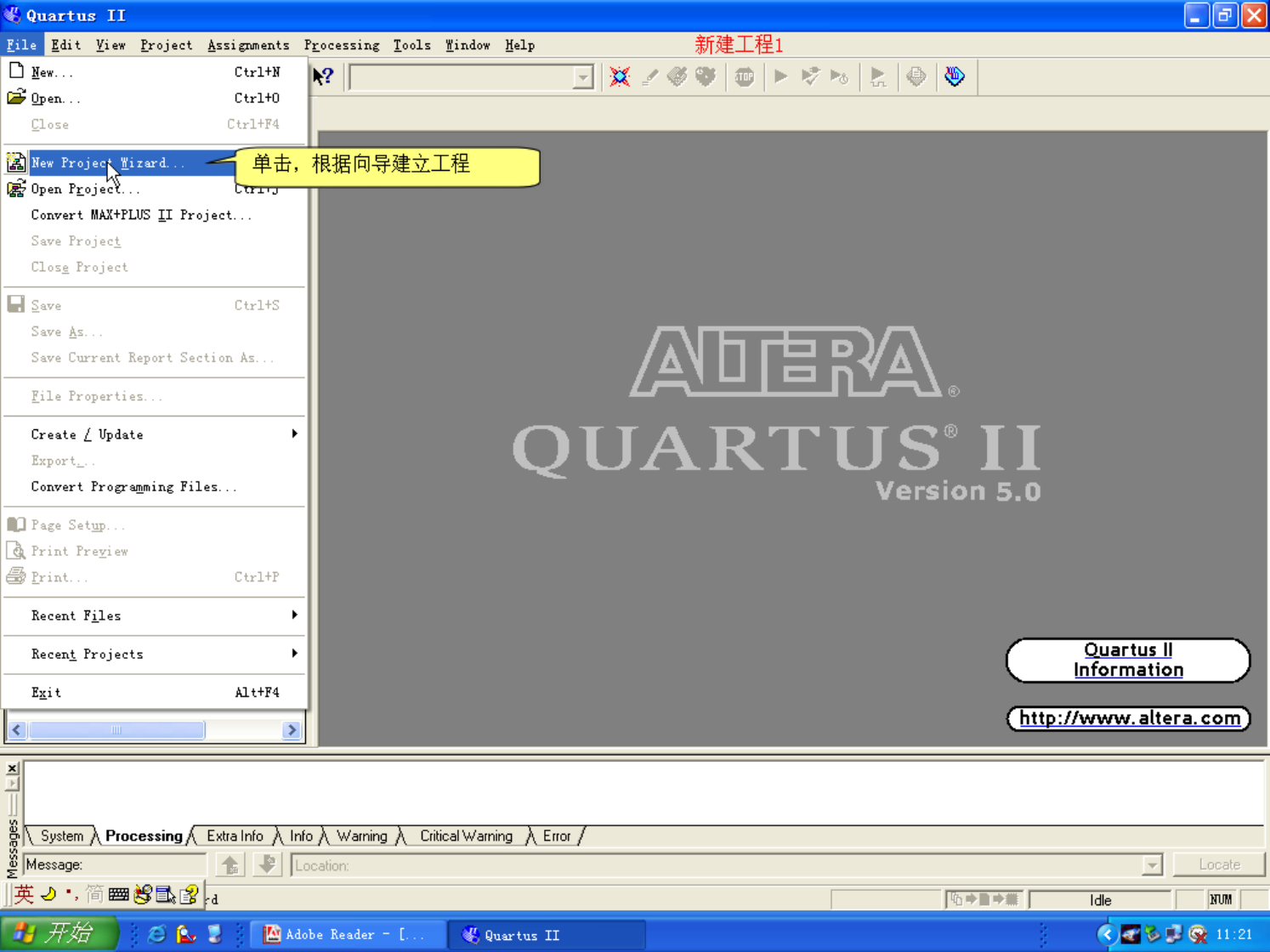Image resolution: width=1270 pixels, height=952 pixels.
Task: Click the Locate button
Action: 1219,864
